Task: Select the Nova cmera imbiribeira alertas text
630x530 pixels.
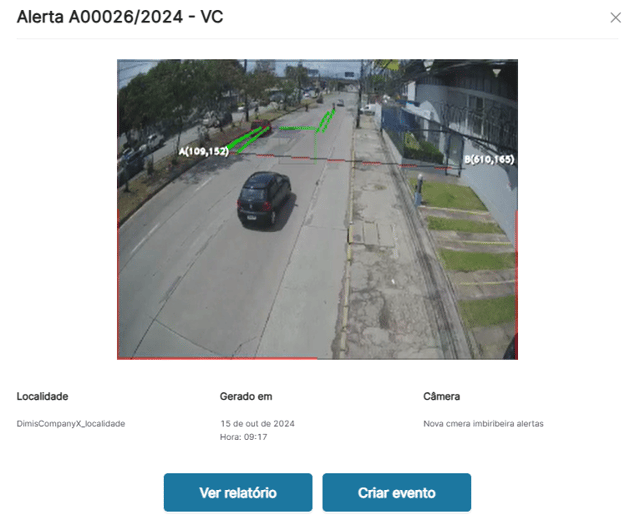Action: [x=483, y=424]
